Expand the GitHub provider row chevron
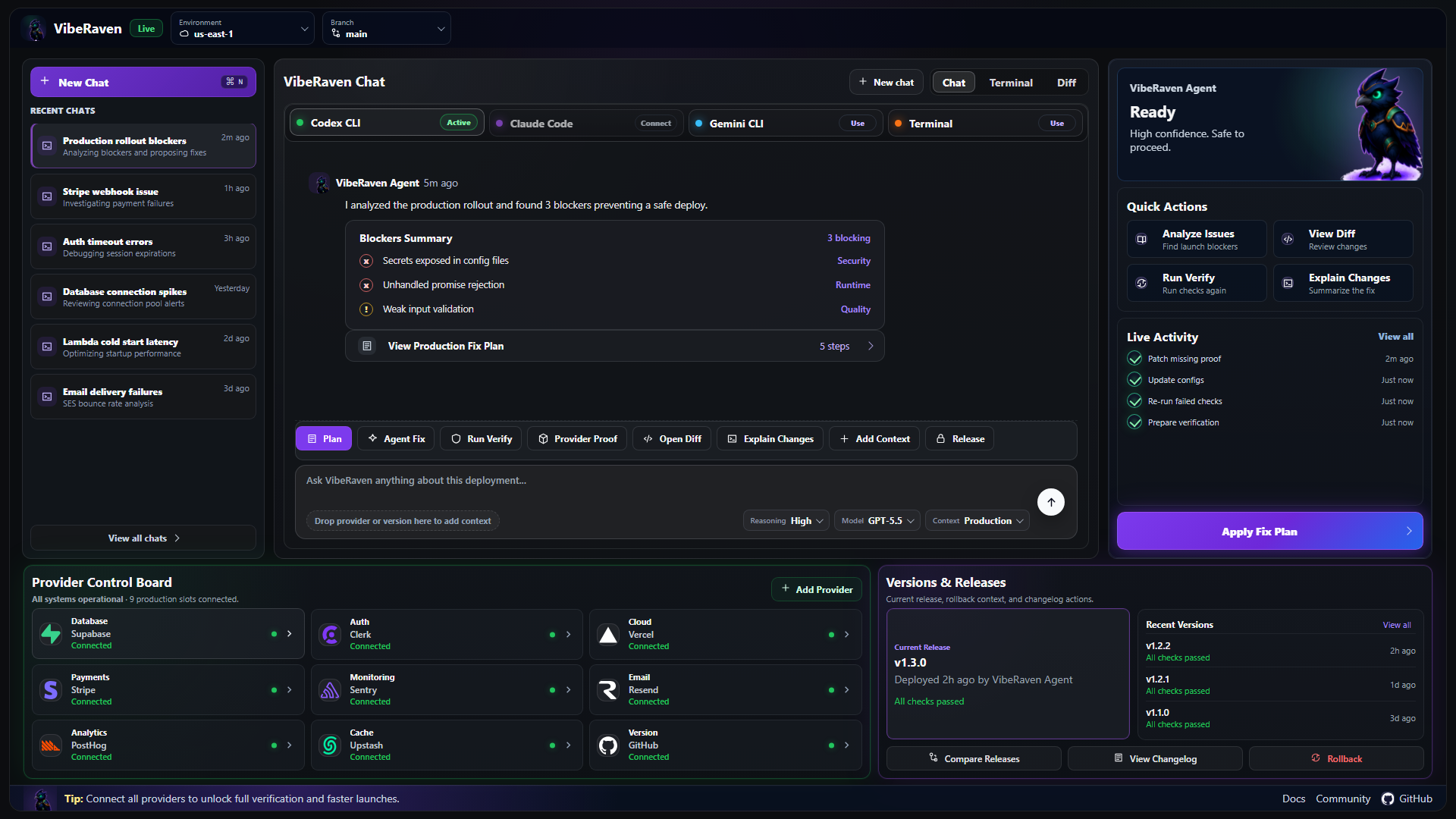Screen dimensions: 1456x819 [x=846, y=745]
